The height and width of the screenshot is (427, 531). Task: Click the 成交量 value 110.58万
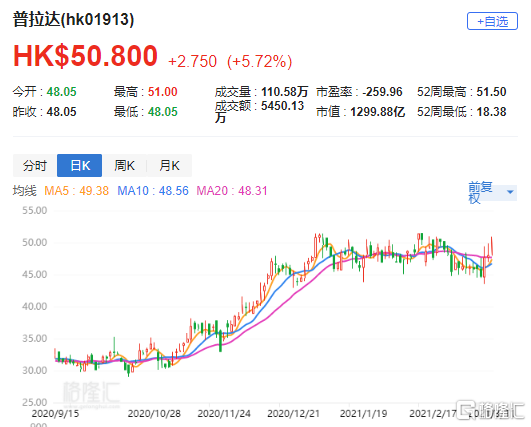click(x=284, y=92)
